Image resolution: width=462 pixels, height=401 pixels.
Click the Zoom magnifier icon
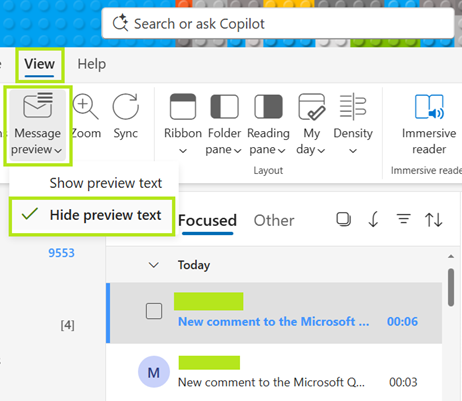tap(86, 107)
